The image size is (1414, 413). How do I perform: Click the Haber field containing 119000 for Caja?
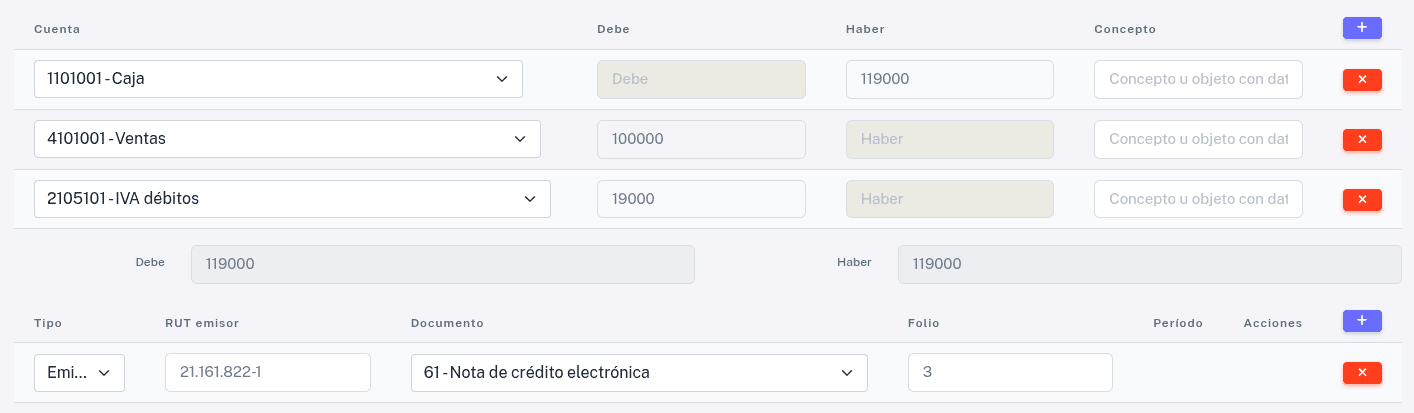[x=949, y=79]
